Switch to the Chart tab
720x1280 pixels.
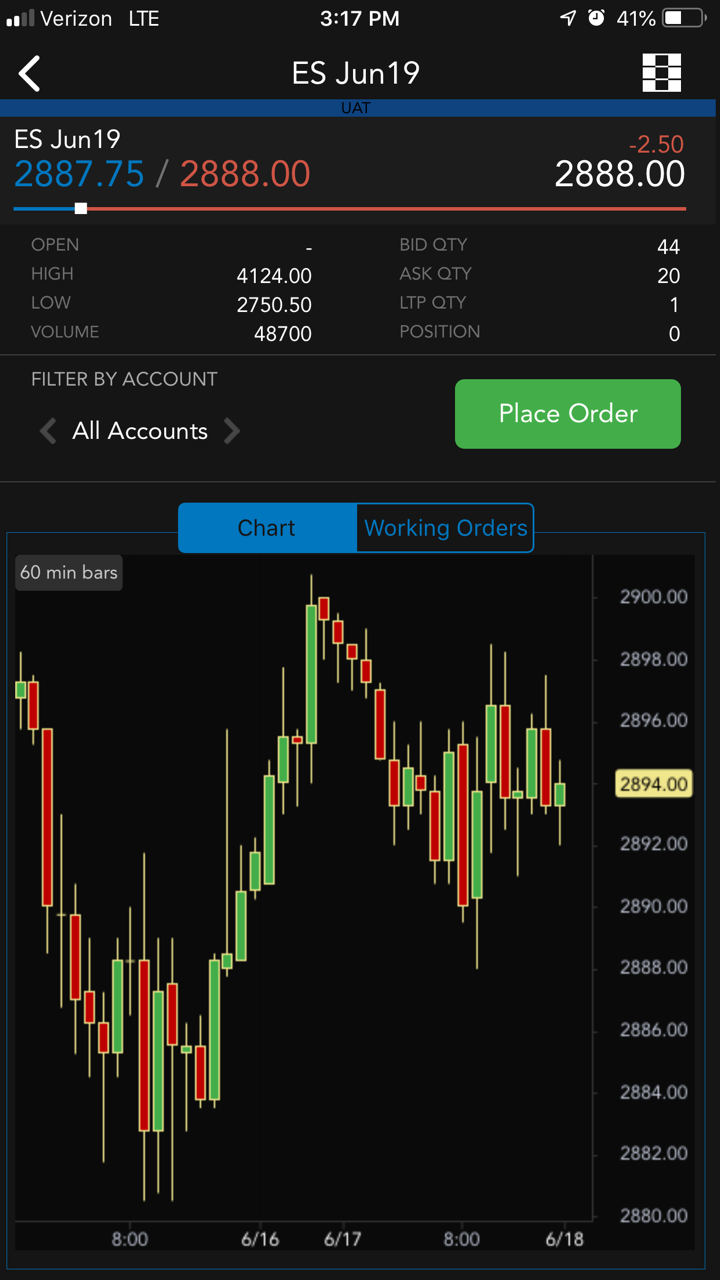tap(267, 528)
